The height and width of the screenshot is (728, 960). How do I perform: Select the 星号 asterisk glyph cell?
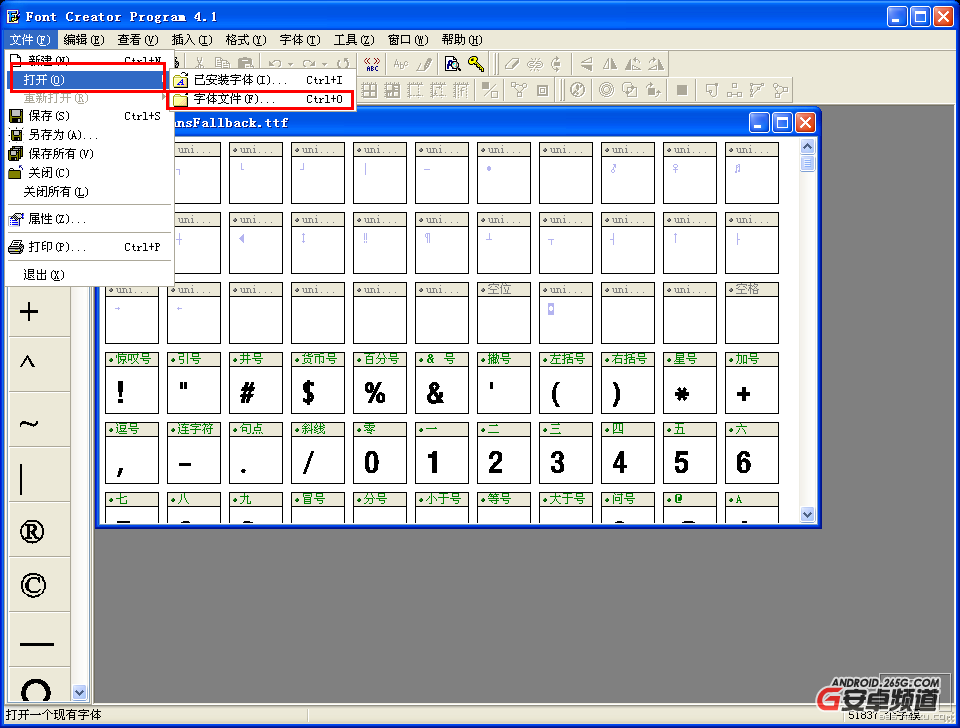click(689, 383)
